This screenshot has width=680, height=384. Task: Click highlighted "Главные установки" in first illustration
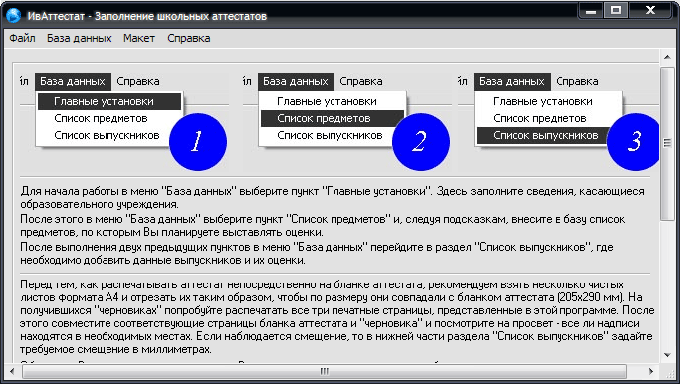pos(109,102)
